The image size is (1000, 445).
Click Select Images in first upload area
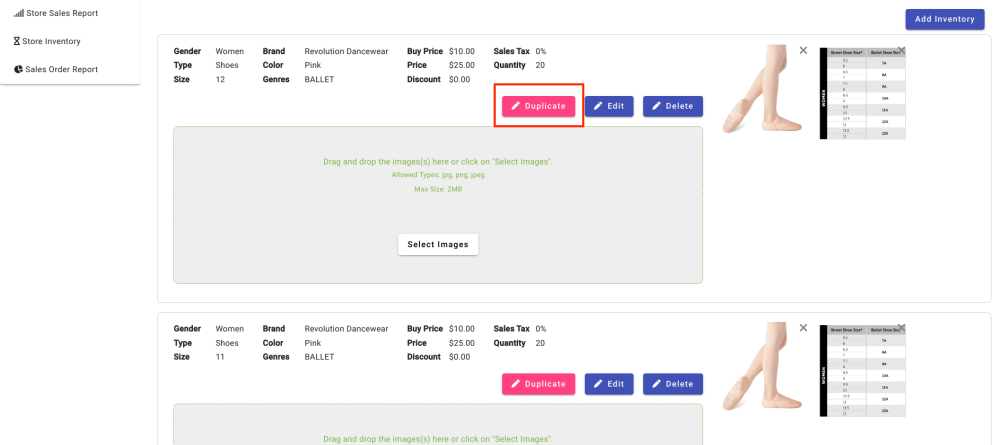438,245
